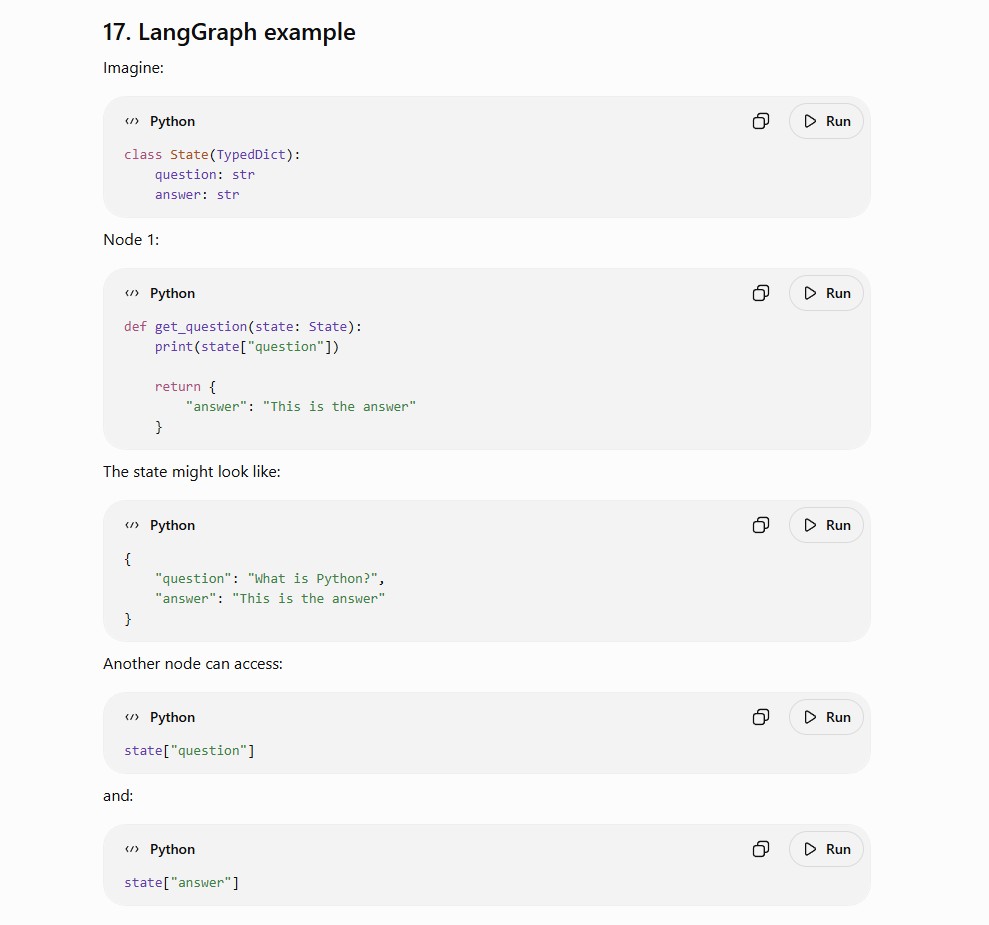Click the code icon in get_question block header
This screenshot has width=989, height=925.
pyautogui.click(x=132, y=293)
